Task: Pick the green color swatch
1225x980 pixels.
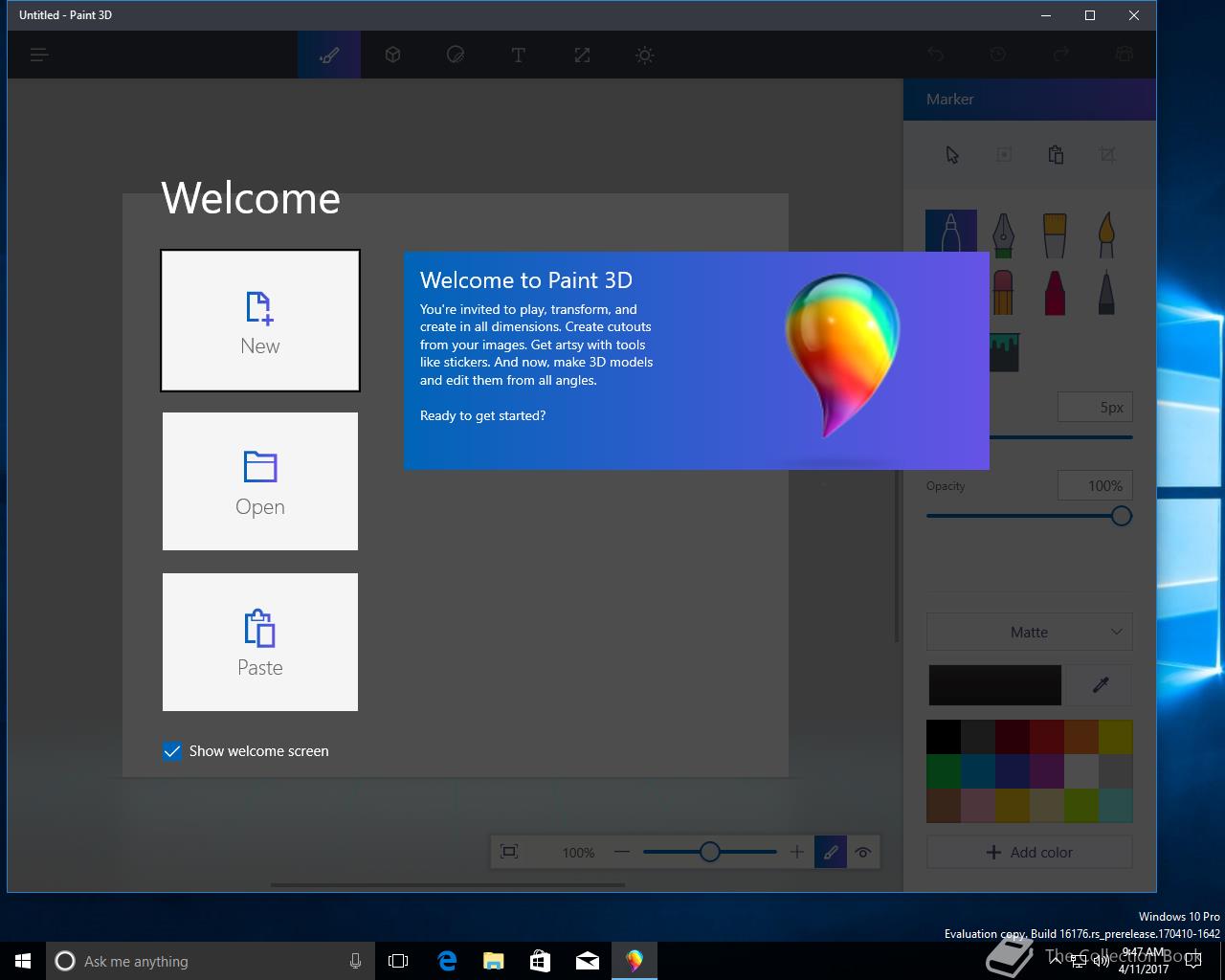Action: click(944, 771)
